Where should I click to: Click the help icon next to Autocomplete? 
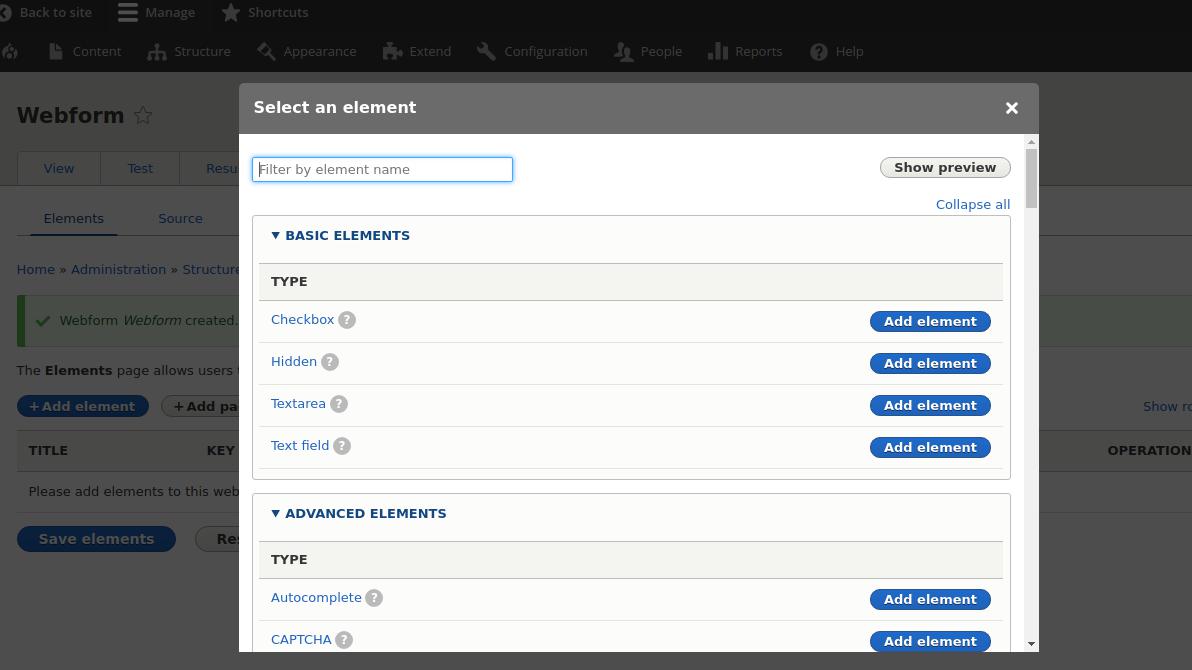(x=374, y=598)
